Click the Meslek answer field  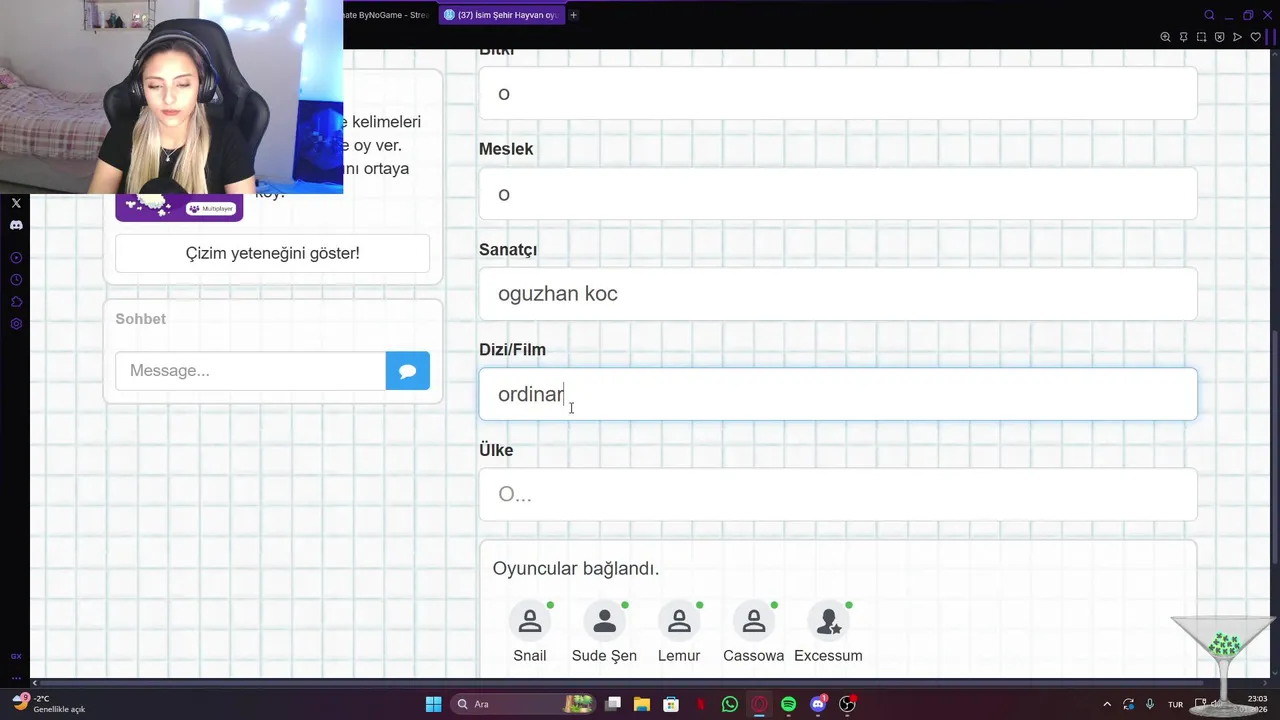pos(838,193)
